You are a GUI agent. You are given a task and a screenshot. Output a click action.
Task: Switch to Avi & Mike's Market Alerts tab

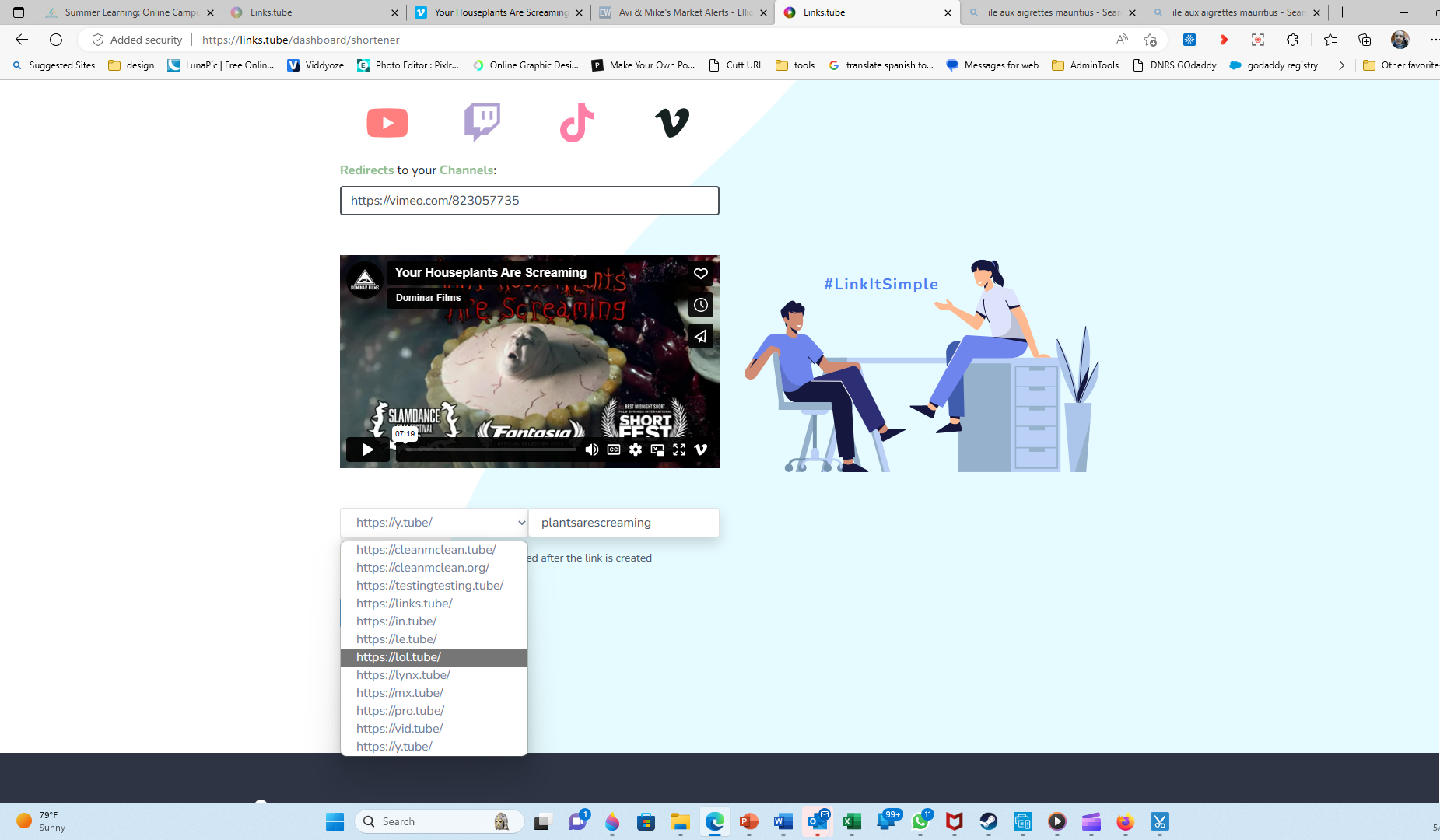click(683, 12)
